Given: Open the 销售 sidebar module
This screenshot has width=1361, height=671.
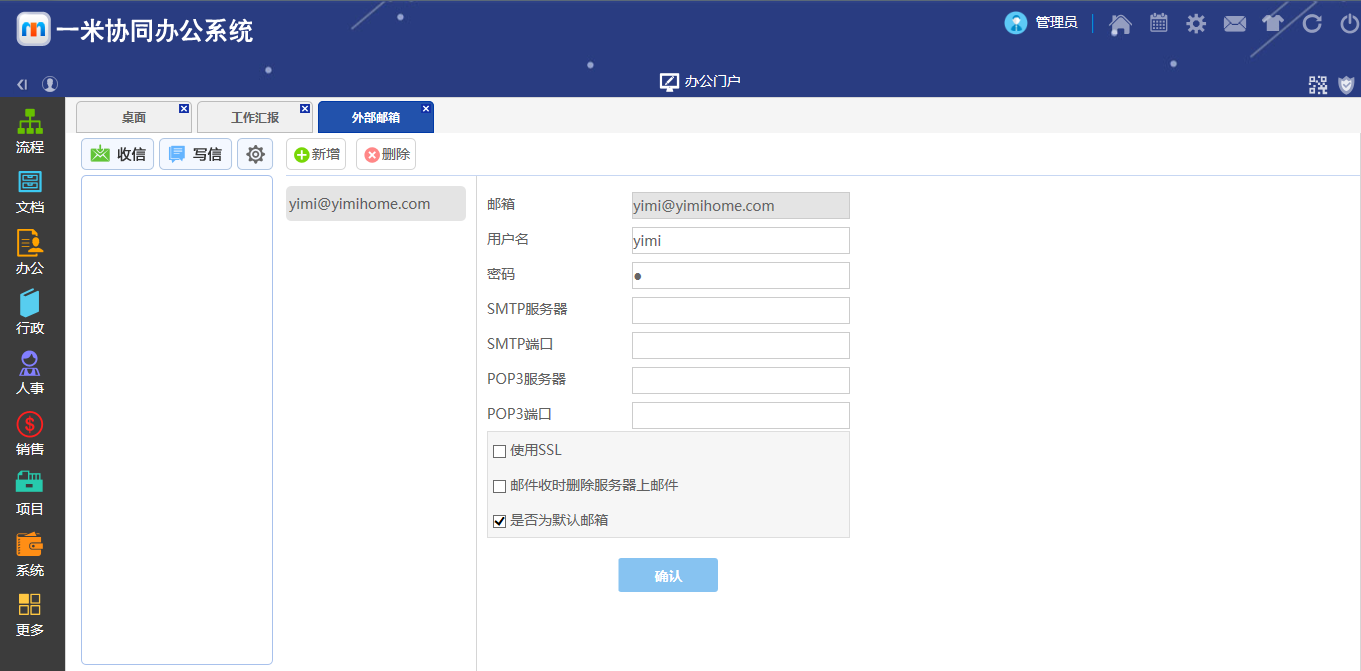Looking at the screenshot, I should point(30,434).
